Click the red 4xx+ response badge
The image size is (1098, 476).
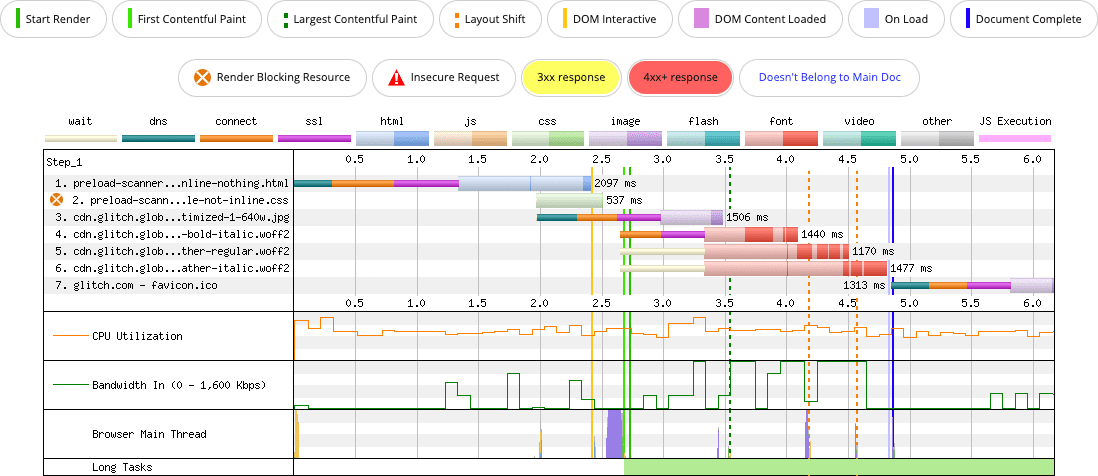click(x=681, y=77)
